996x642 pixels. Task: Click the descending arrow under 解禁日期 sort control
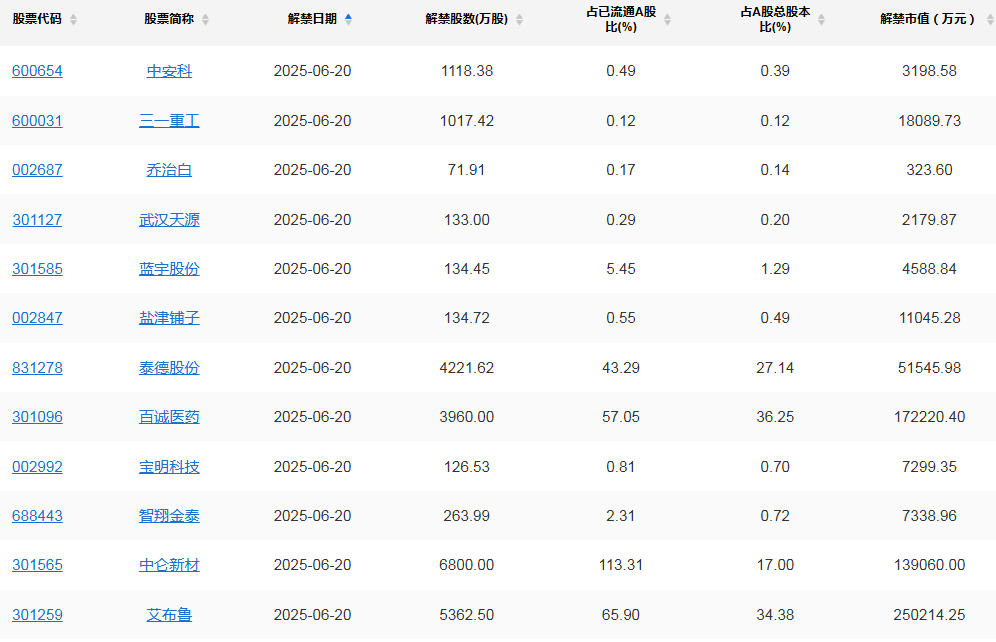tap(348, 24)
